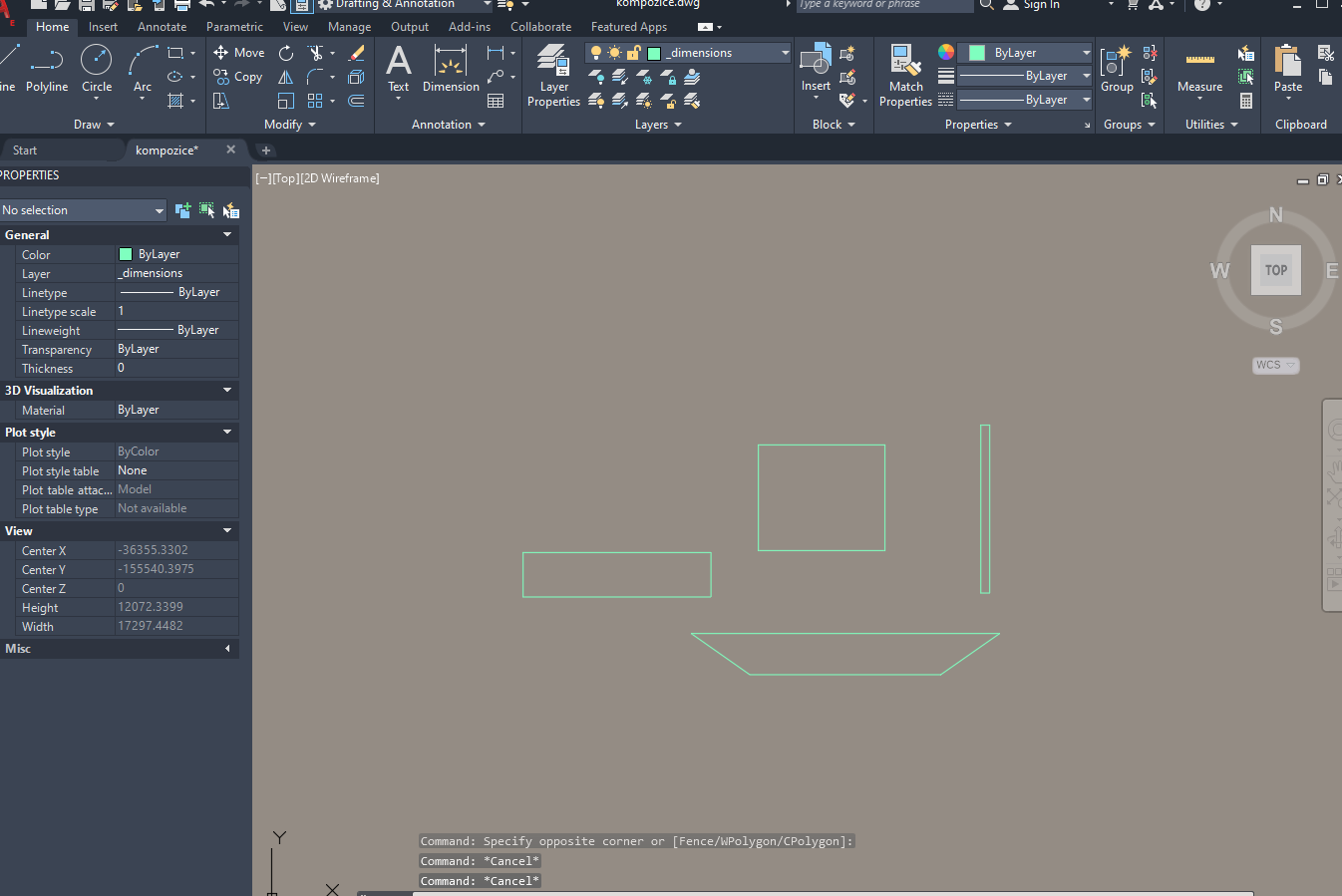This screenshot has height=896, width=1342.
Task: Expand the Block panel flyout
Action: pos(834,125)
